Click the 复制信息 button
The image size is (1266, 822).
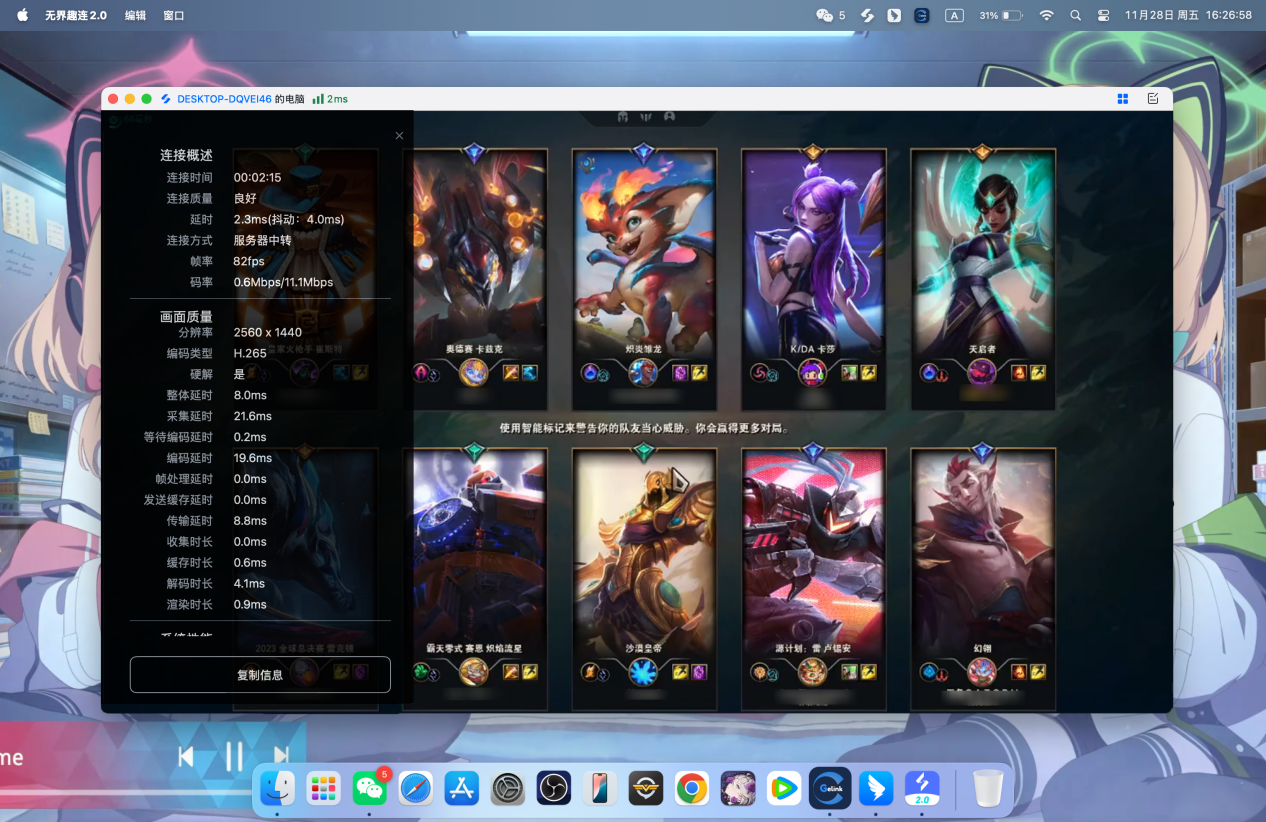point(260,675)
